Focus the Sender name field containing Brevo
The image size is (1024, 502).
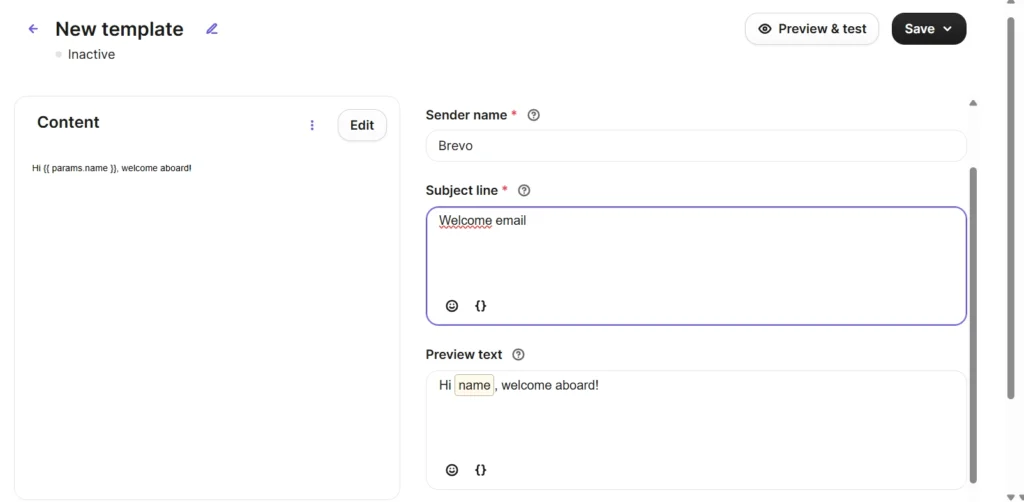(x=696, y=146)
